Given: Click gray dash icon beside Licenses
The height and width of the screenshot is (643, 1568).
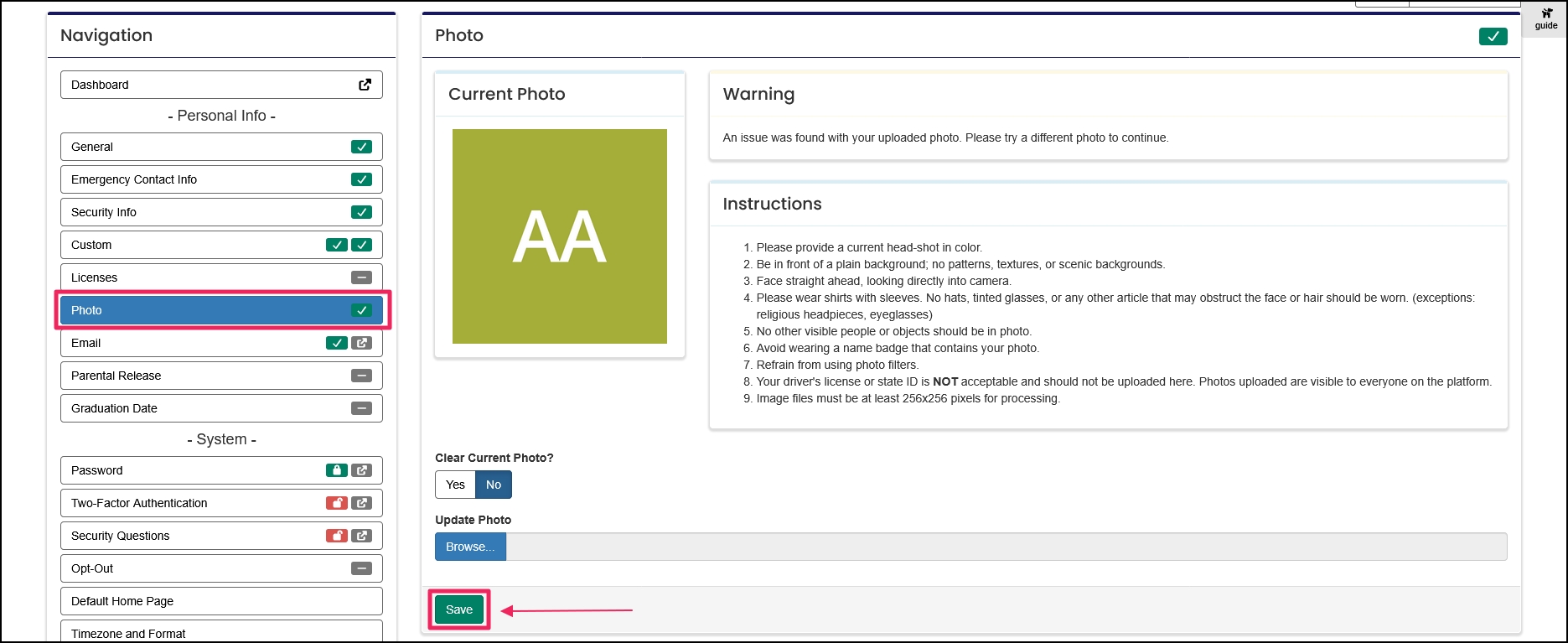Looking at the screenshot, I should tap(361, 277).
